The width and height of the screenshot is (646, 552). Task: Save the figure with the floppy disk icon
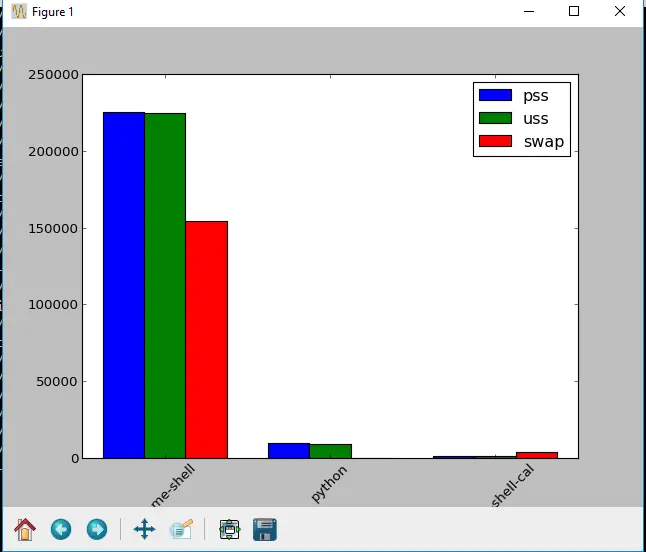(x=265, y=529)
